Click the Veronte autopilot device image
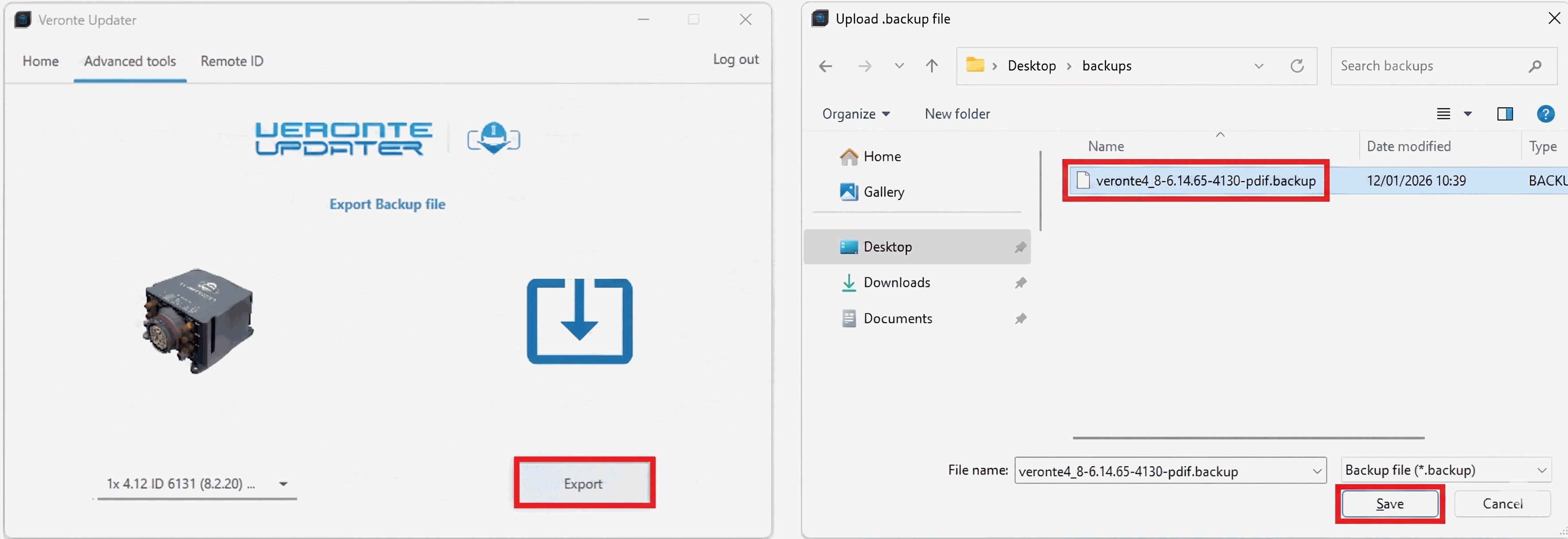 point(198,320)
